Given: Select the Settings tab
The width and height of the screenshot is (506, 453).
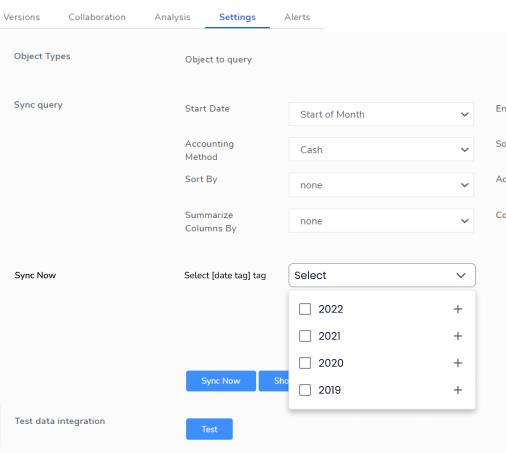Looking at the screenshot, I should [237, 17].
